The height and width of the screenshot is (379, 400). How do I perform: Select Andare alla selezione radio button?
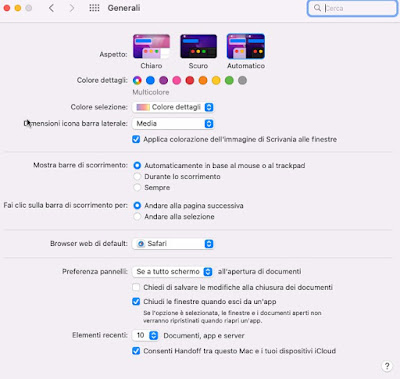pos(137,217)
